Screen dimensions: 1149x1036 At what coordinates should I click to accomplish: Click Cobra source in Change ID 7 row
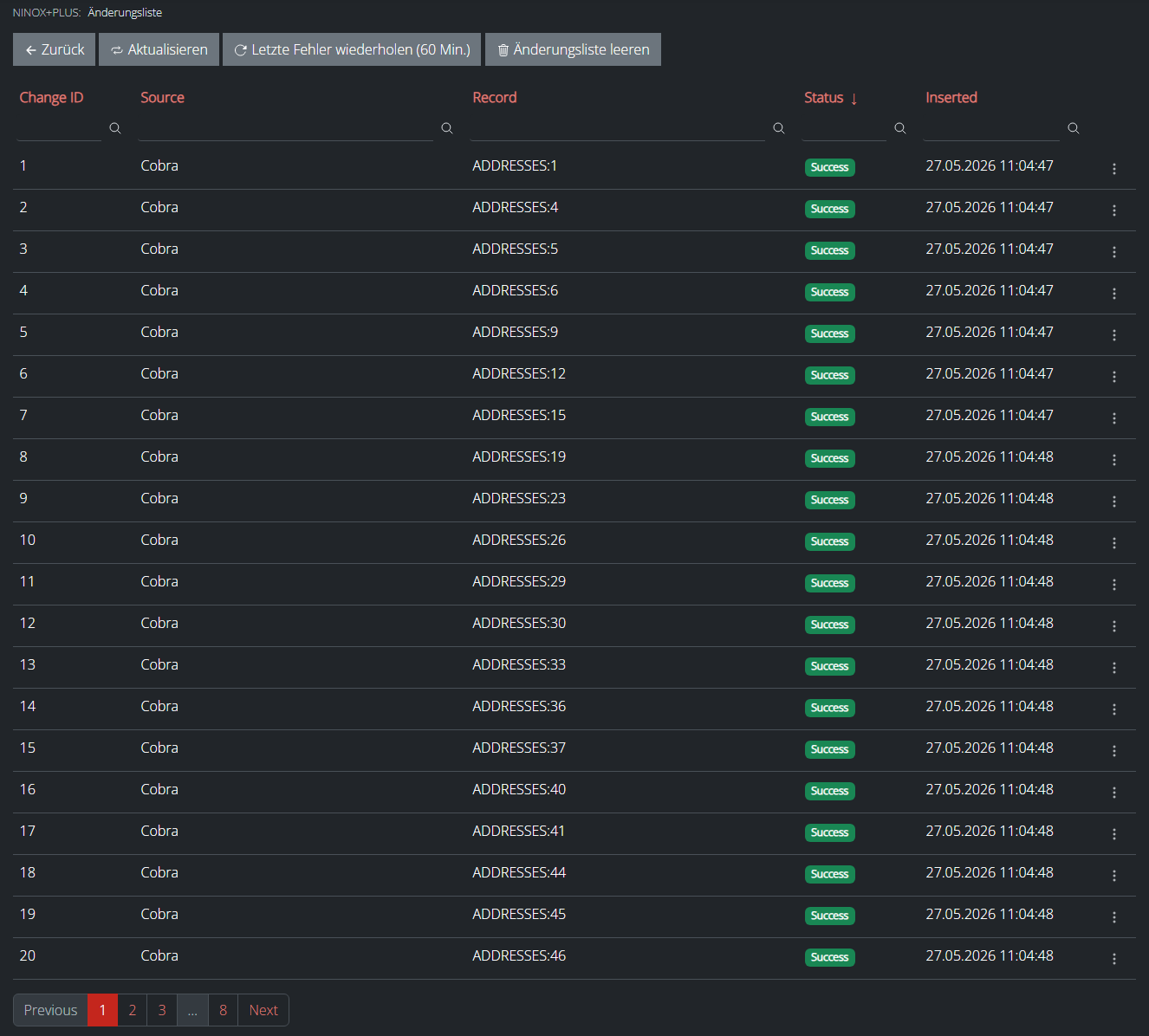point(159,415)
